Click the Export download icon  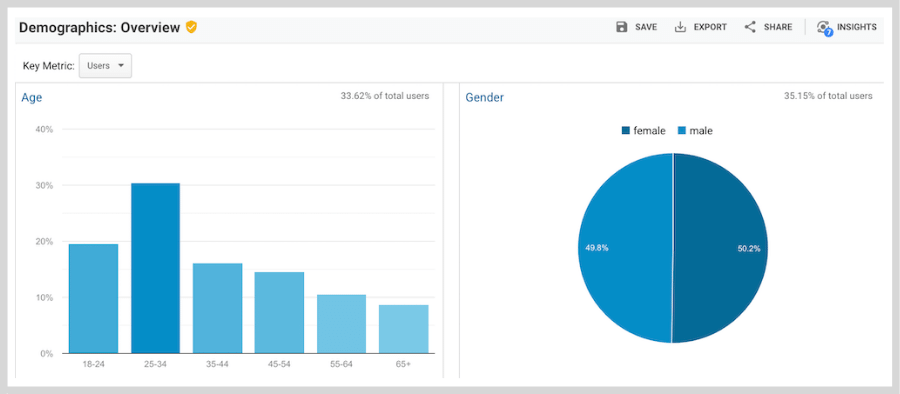tap(680, 27)
